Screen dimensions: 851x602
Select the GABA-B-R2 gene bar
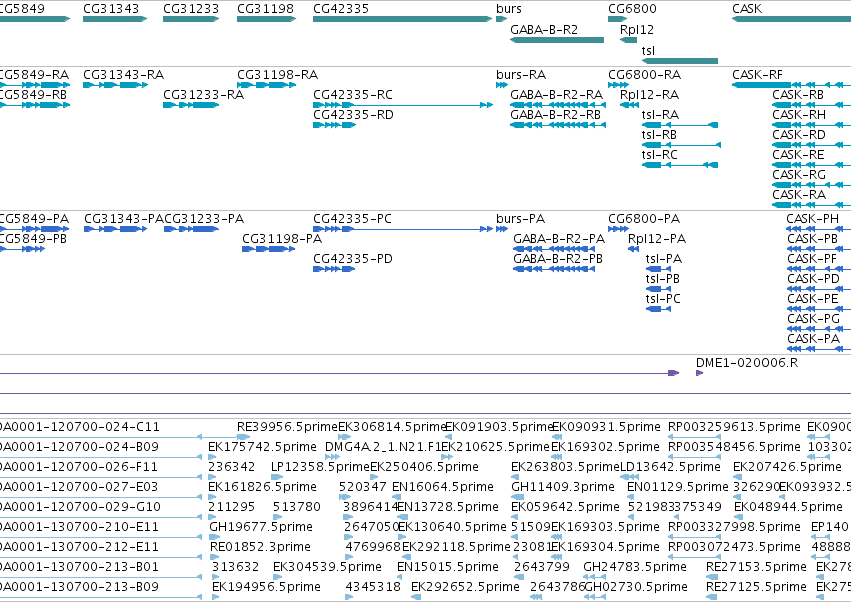[x=557, y=40]
